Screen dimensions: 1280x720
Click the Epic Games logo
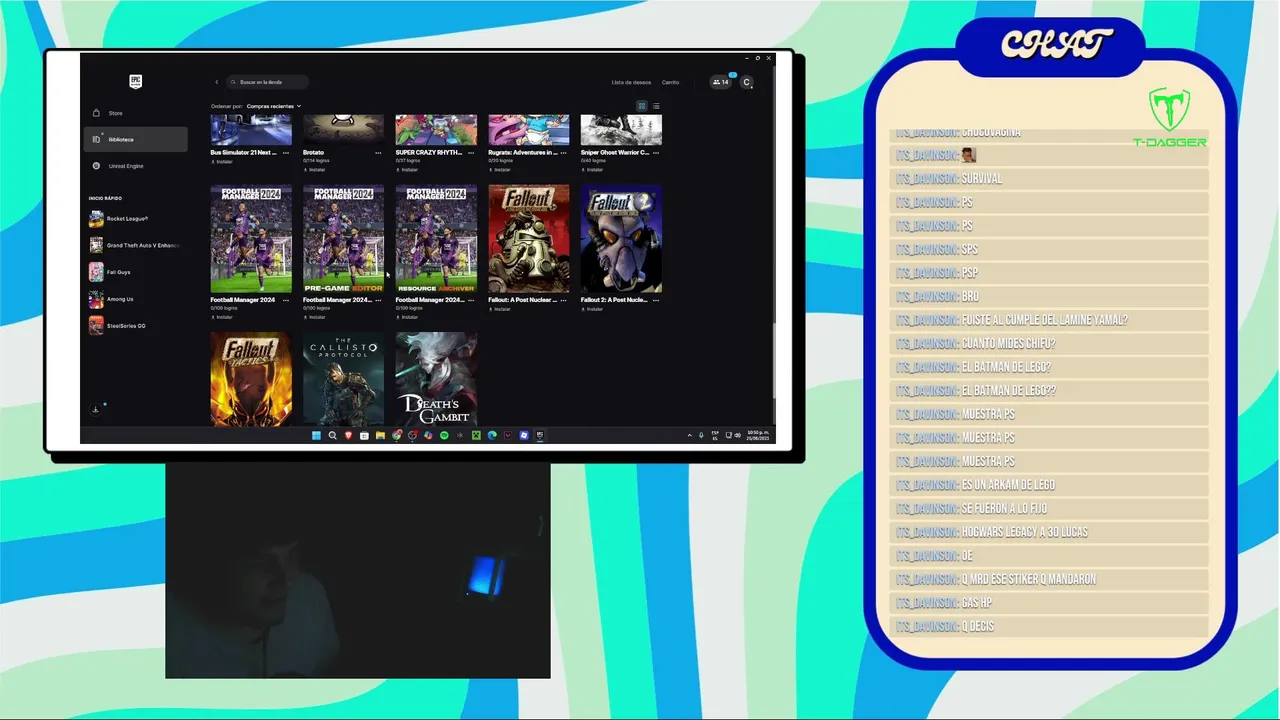(x=135, y=82)
